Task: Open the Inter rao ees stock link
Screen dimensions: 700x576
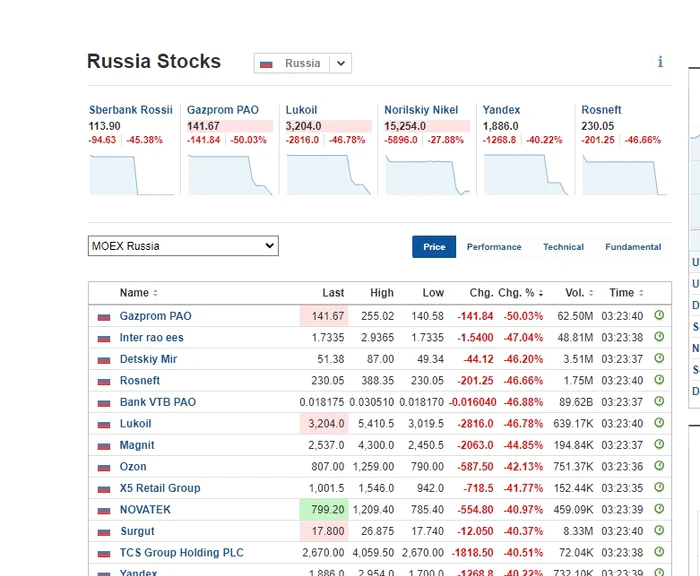Action: [x=152, y=338]
